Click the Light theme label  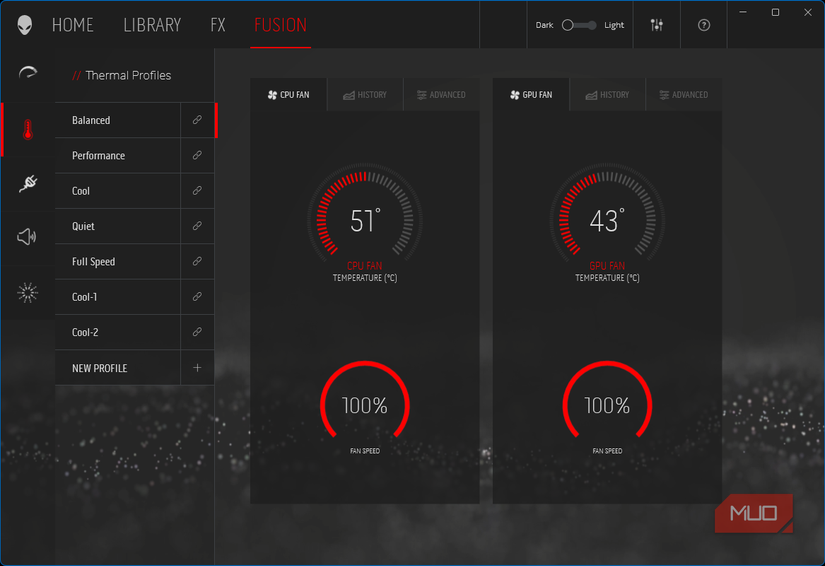(614, 25)
